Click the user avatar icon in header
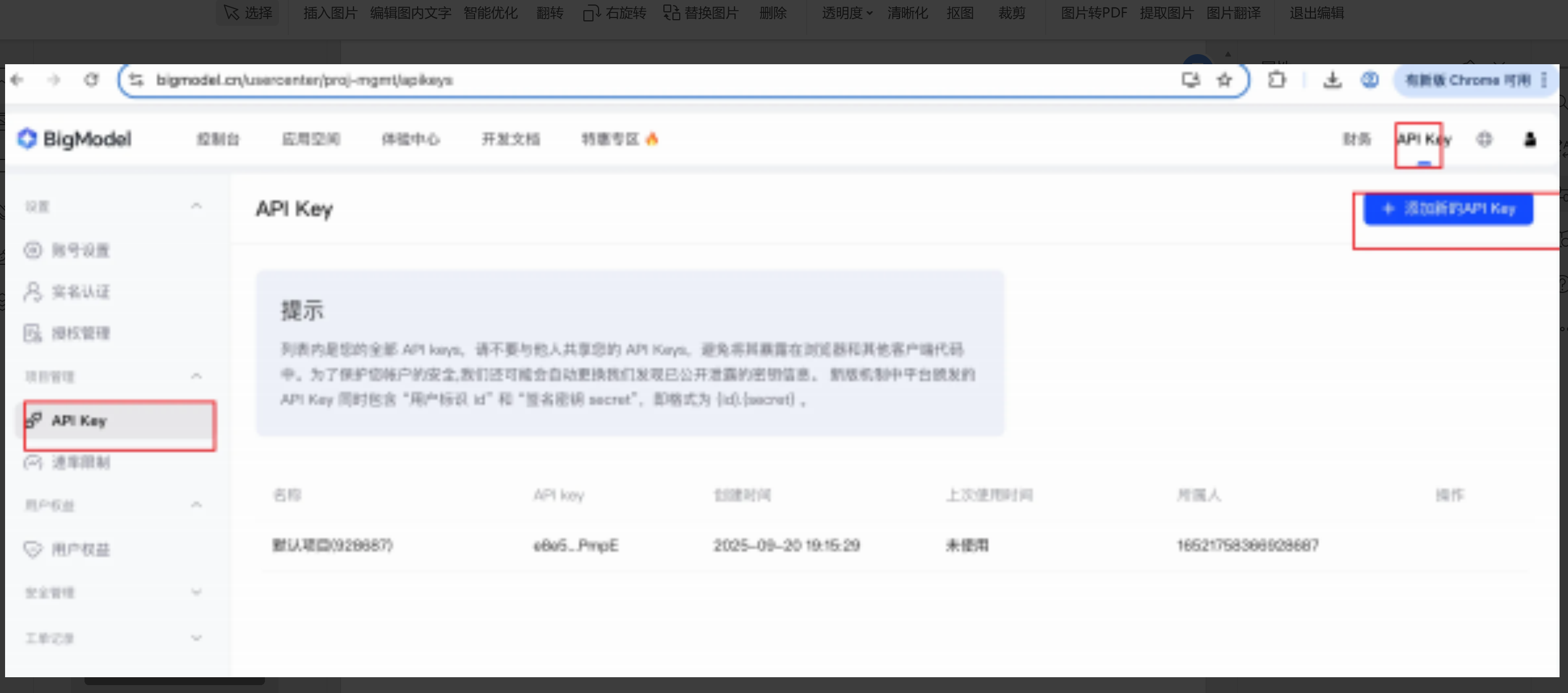Image resolution: width=1568 pixels, height=693 pixels. point(1529,139)
